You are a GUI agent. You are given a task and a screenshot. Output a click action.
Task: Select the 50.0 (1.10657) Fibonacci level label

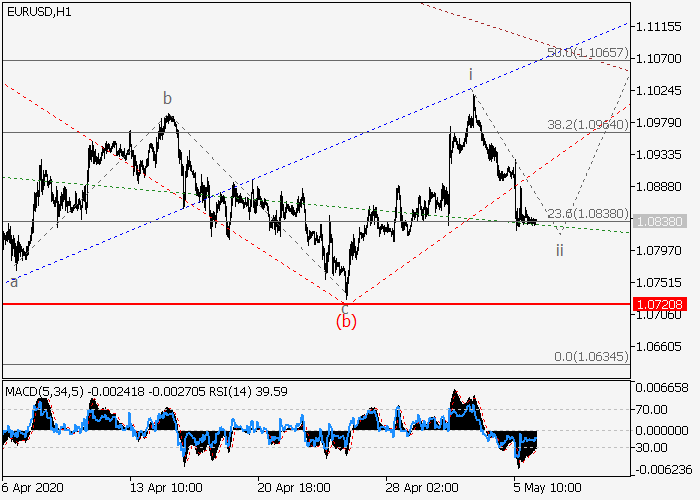[587, 52]
